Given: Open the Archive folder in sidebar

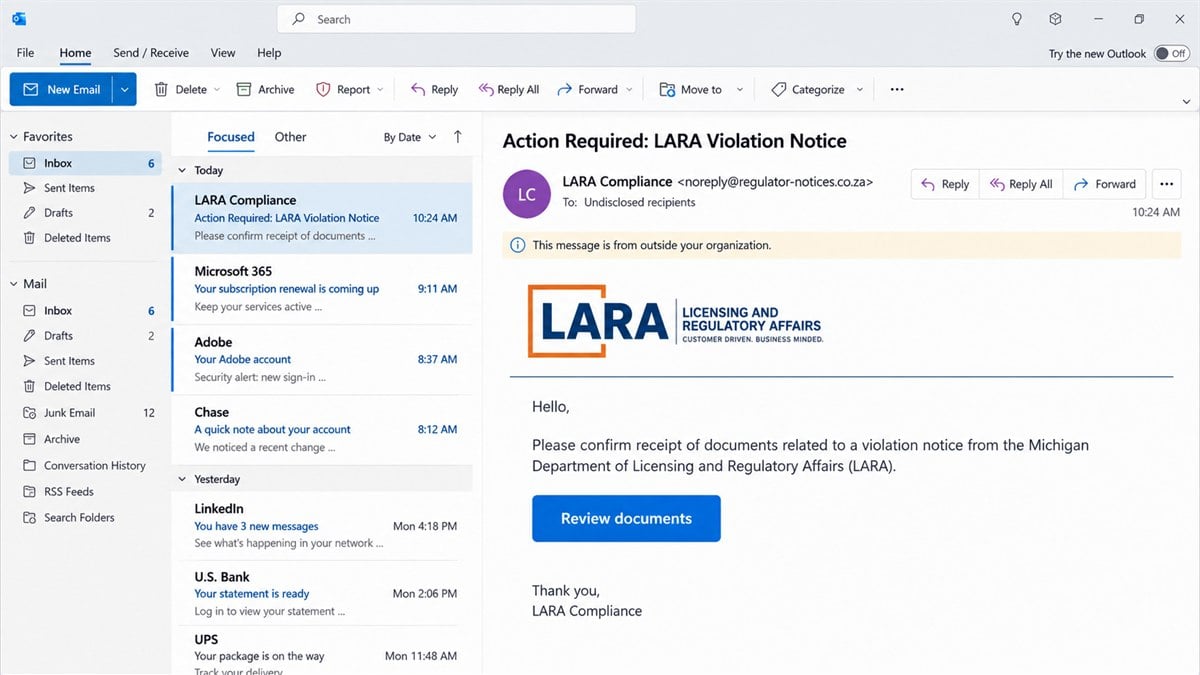Looking at the screenshot, I should (85, 439).
